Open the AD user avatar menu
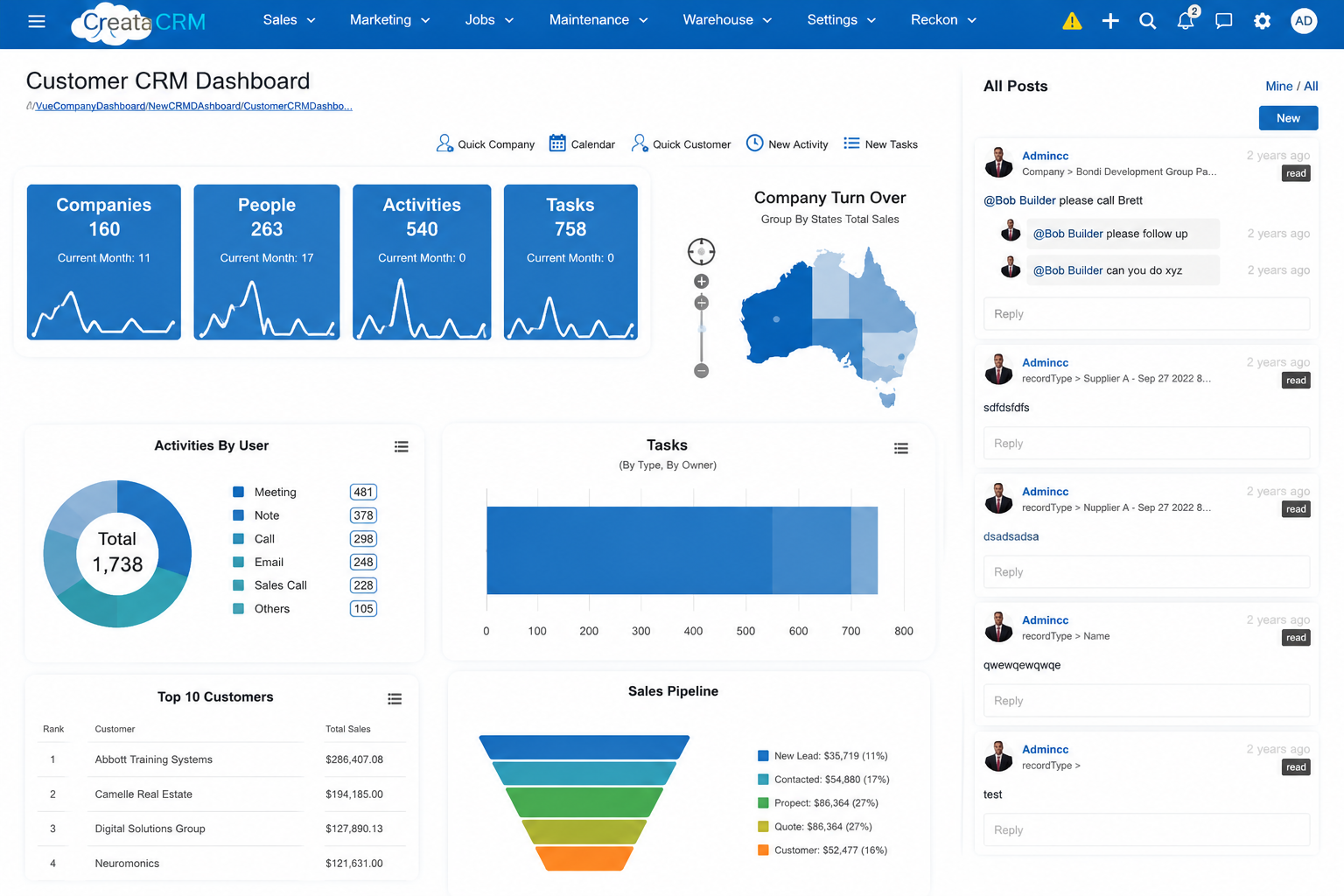Screen dimensions: 1344x896 pos(1304,21)
